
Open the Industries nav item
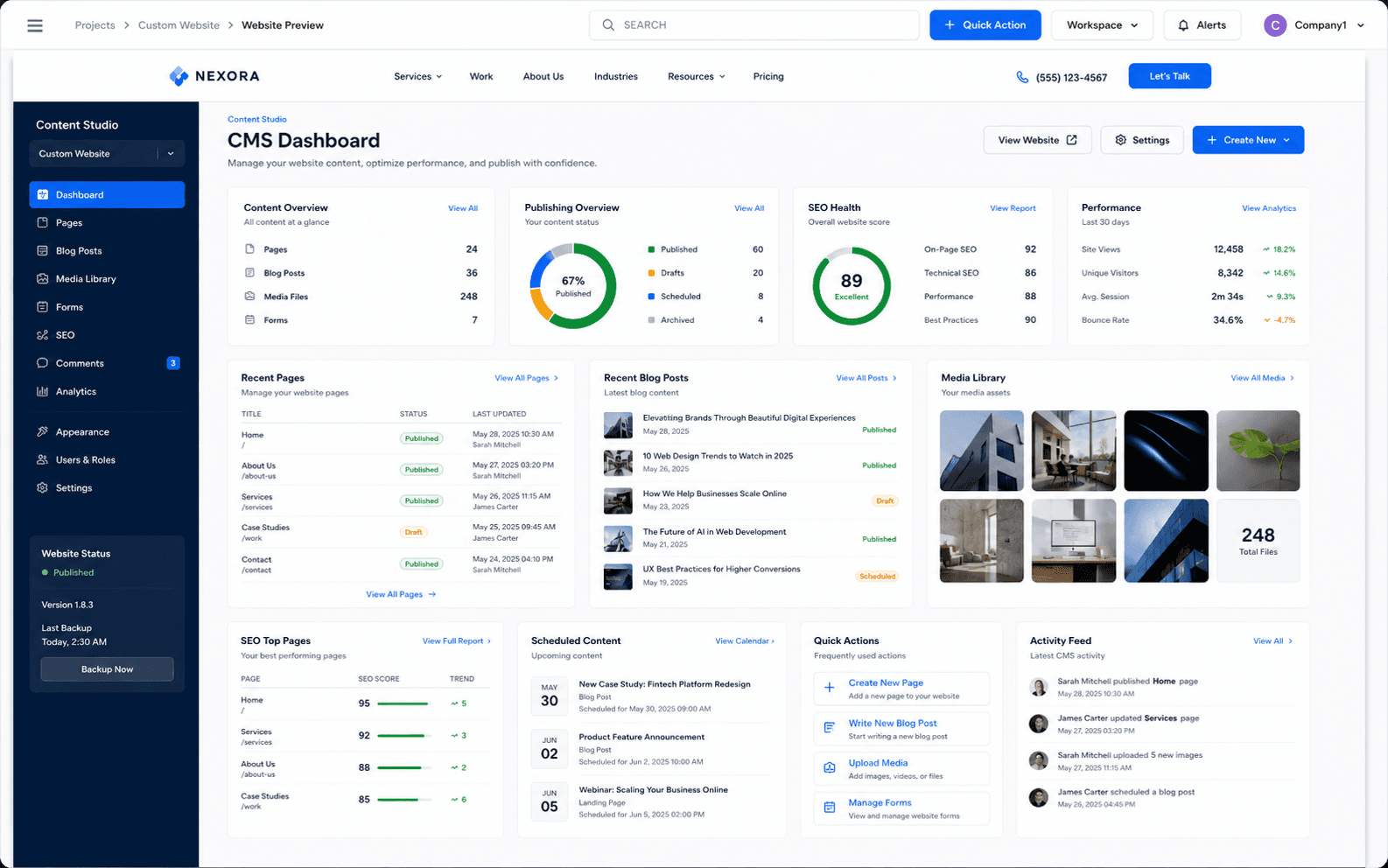click(616, 77)
